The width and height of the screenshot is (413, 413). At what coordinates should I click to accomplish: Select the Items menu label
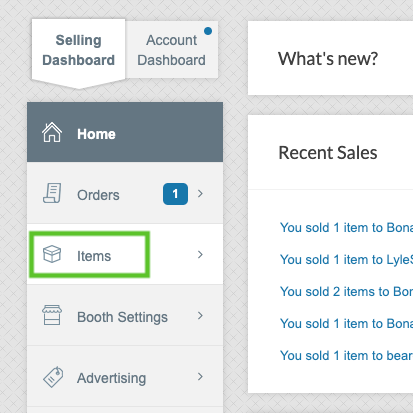[x=94, y=256]
